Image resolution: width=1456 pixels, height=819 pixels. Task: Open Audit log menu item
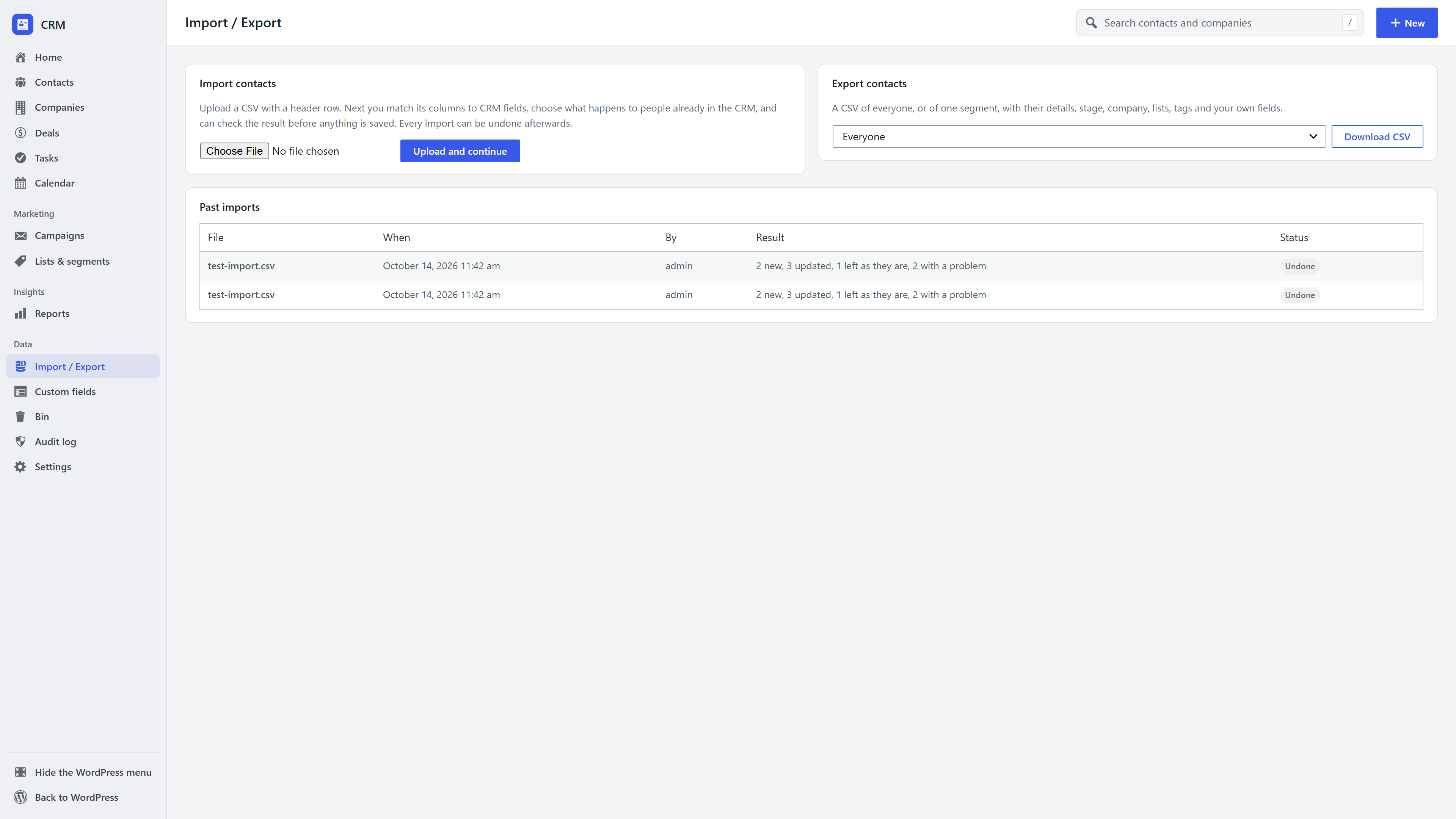83,441
